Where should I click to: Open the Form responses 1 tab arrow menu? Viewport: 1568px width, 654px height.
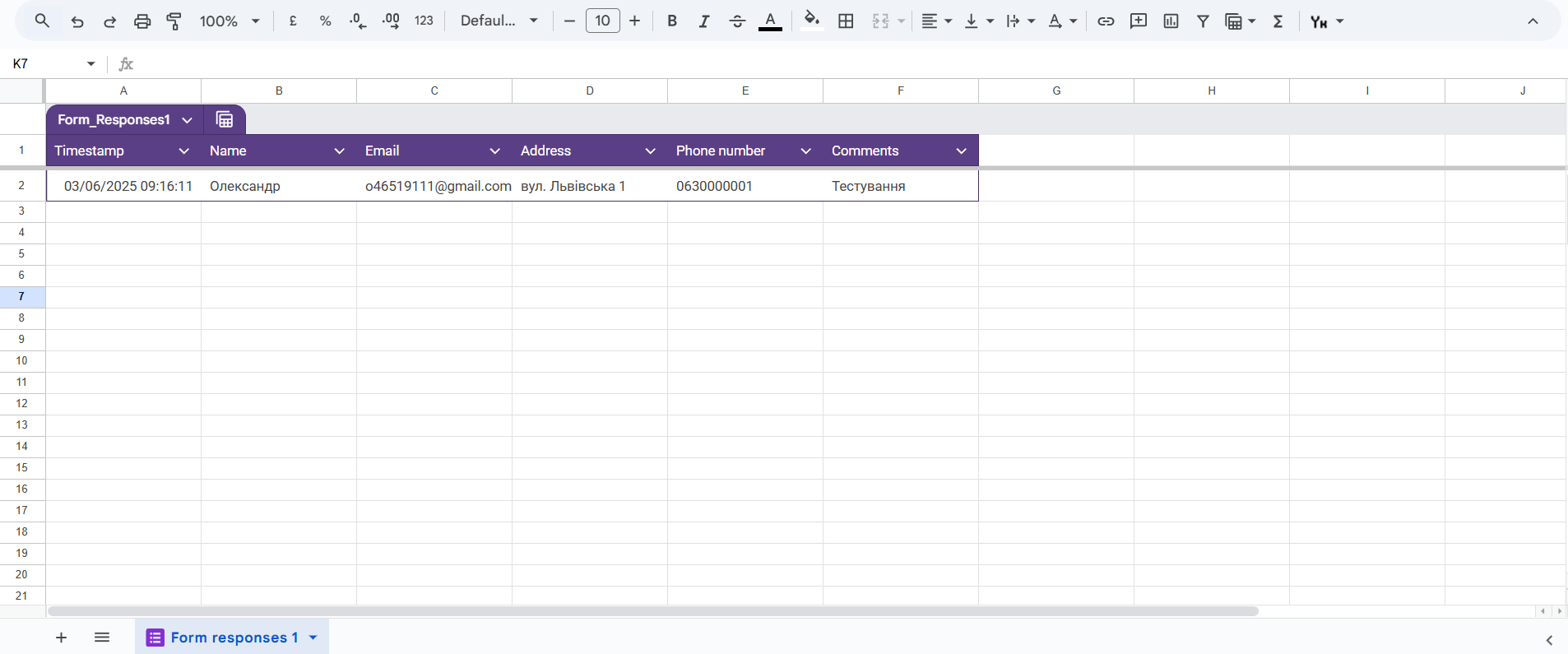313,638
